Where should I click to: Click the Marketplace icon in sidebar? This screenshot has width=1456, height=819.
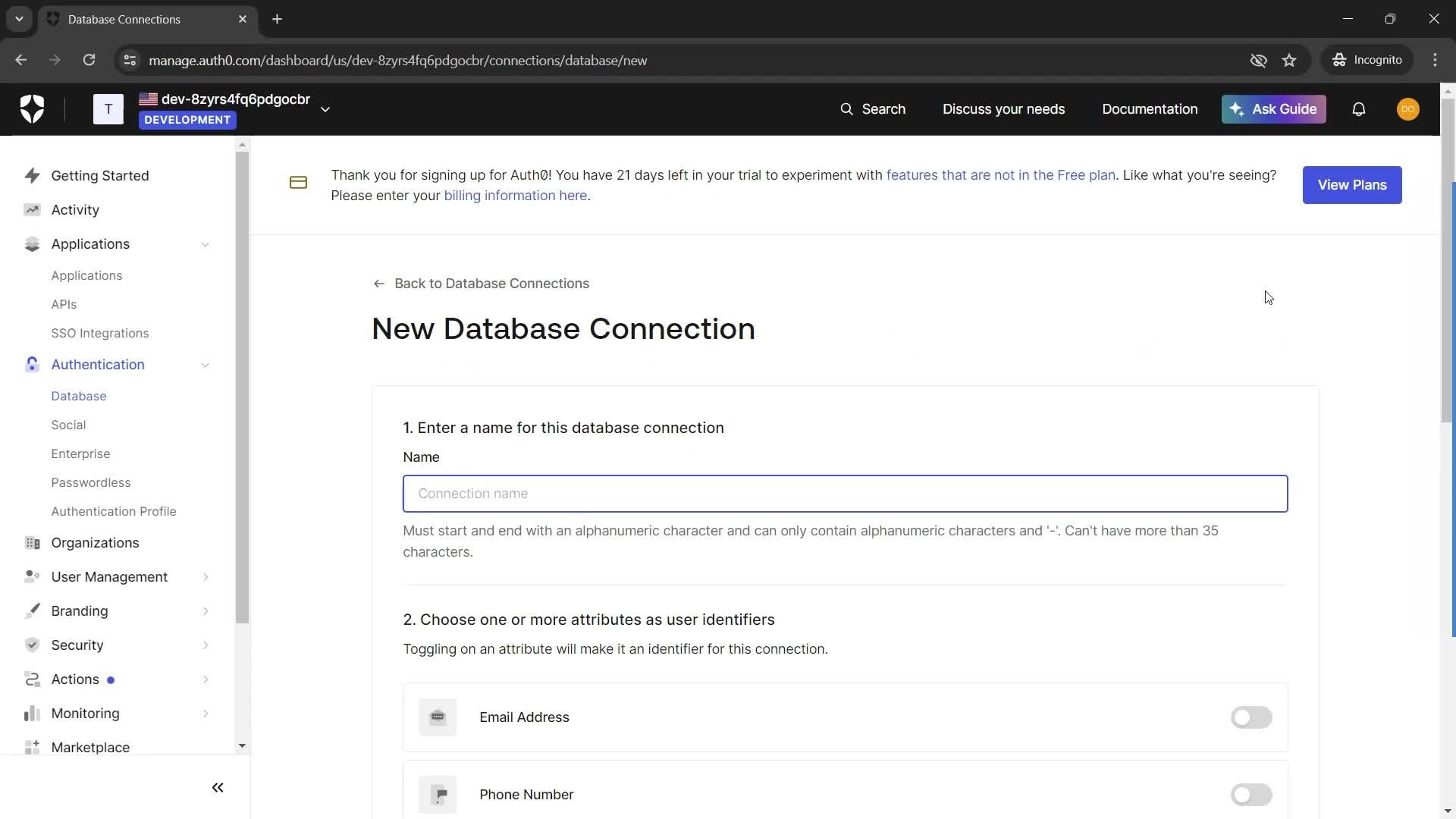point(32,747)
